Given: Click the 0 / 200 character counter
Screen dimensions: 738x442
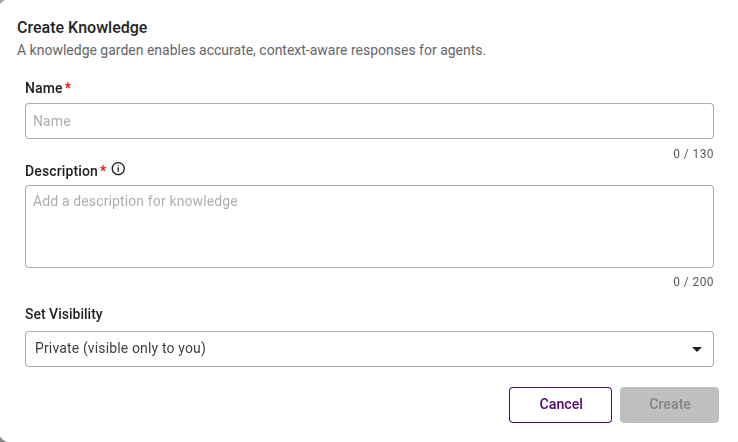Looking at the screenshot, I should 693,282.
